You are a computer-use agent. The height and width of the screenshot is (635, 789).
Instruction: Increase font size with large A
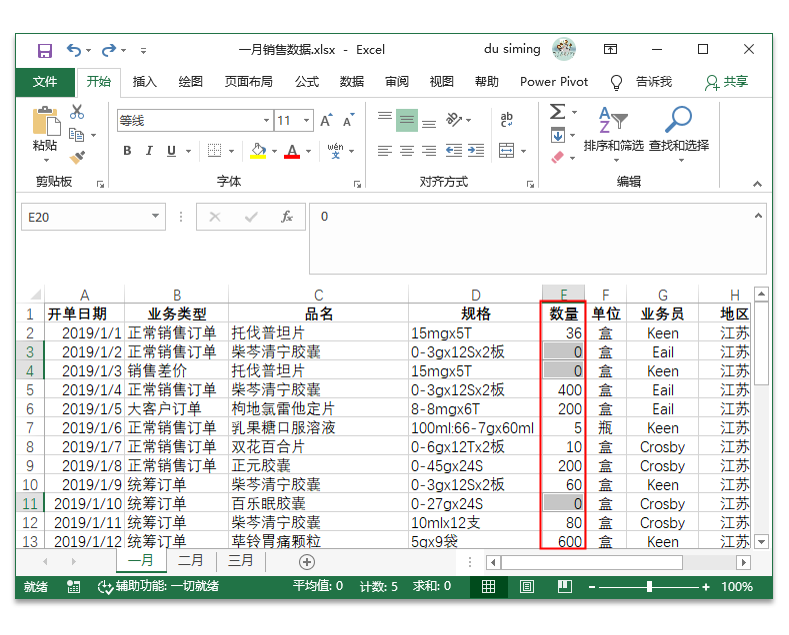coord(326,121)
